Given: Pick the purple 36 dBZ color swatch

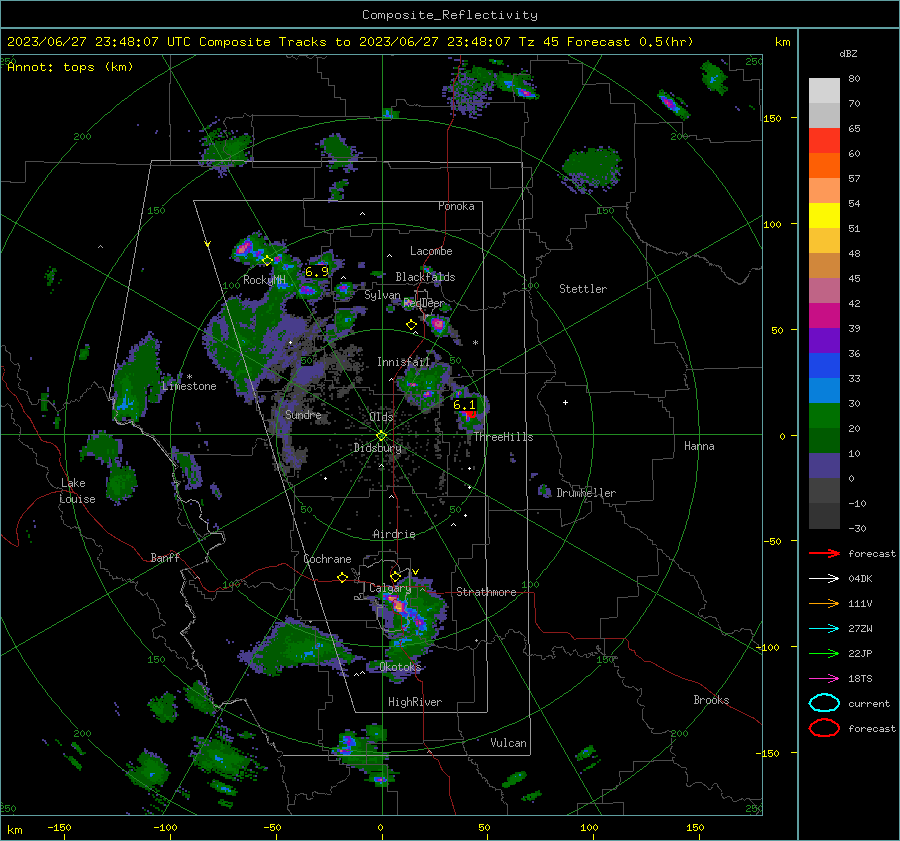Looking at the screenshot, I should pyautogui.click(x=824, y=341).
